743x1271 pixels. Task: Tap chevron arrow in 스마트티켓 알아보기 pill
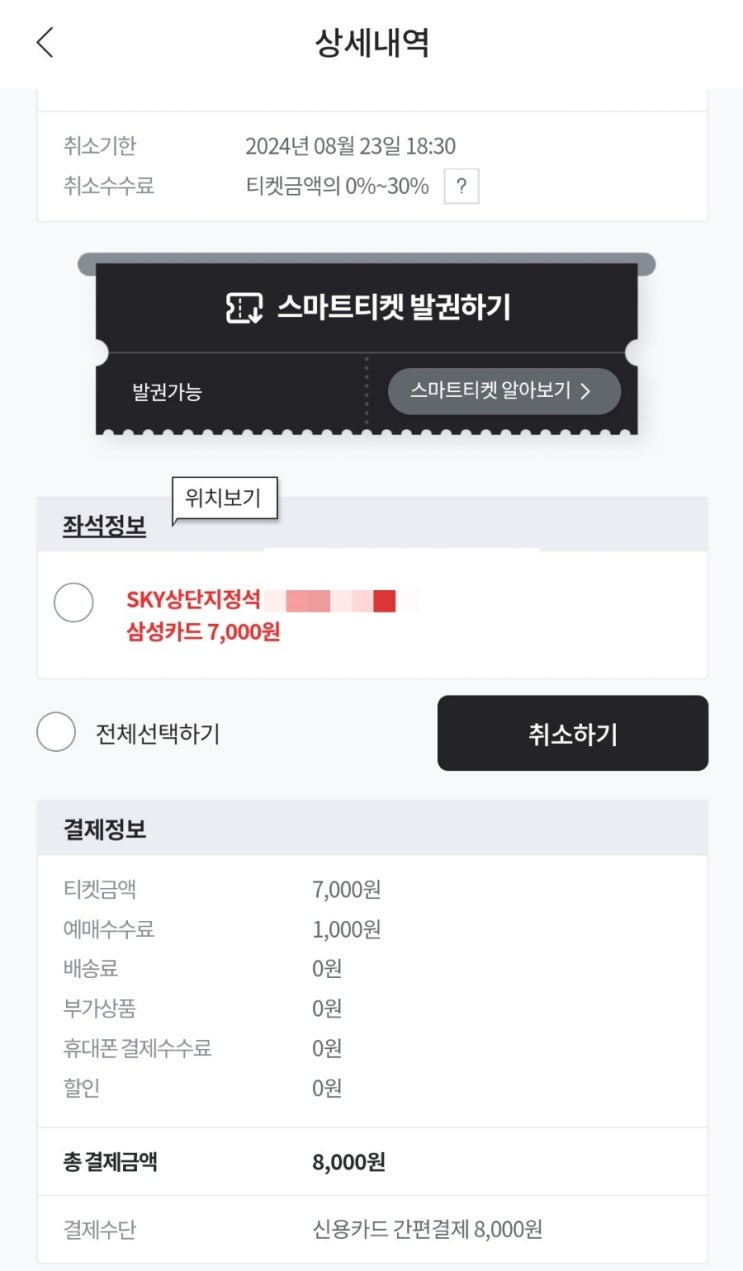coord(586,391)
